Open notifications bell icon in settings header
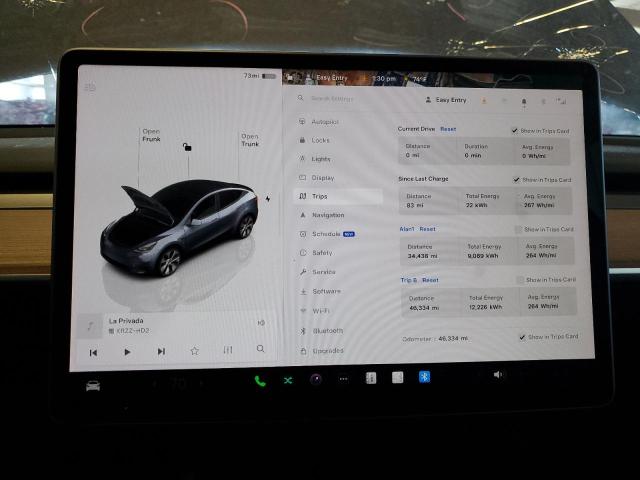 coord(524,102)
